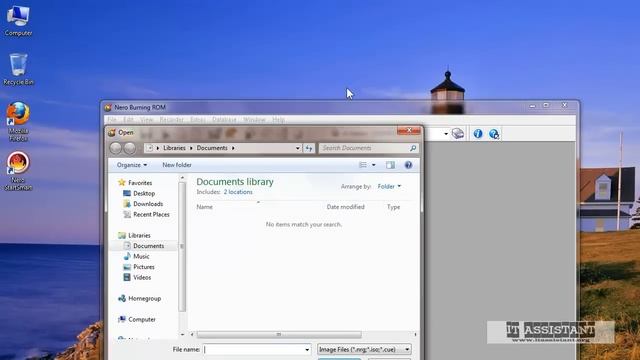Open the dialog Help question mark icon

[408, 165]
